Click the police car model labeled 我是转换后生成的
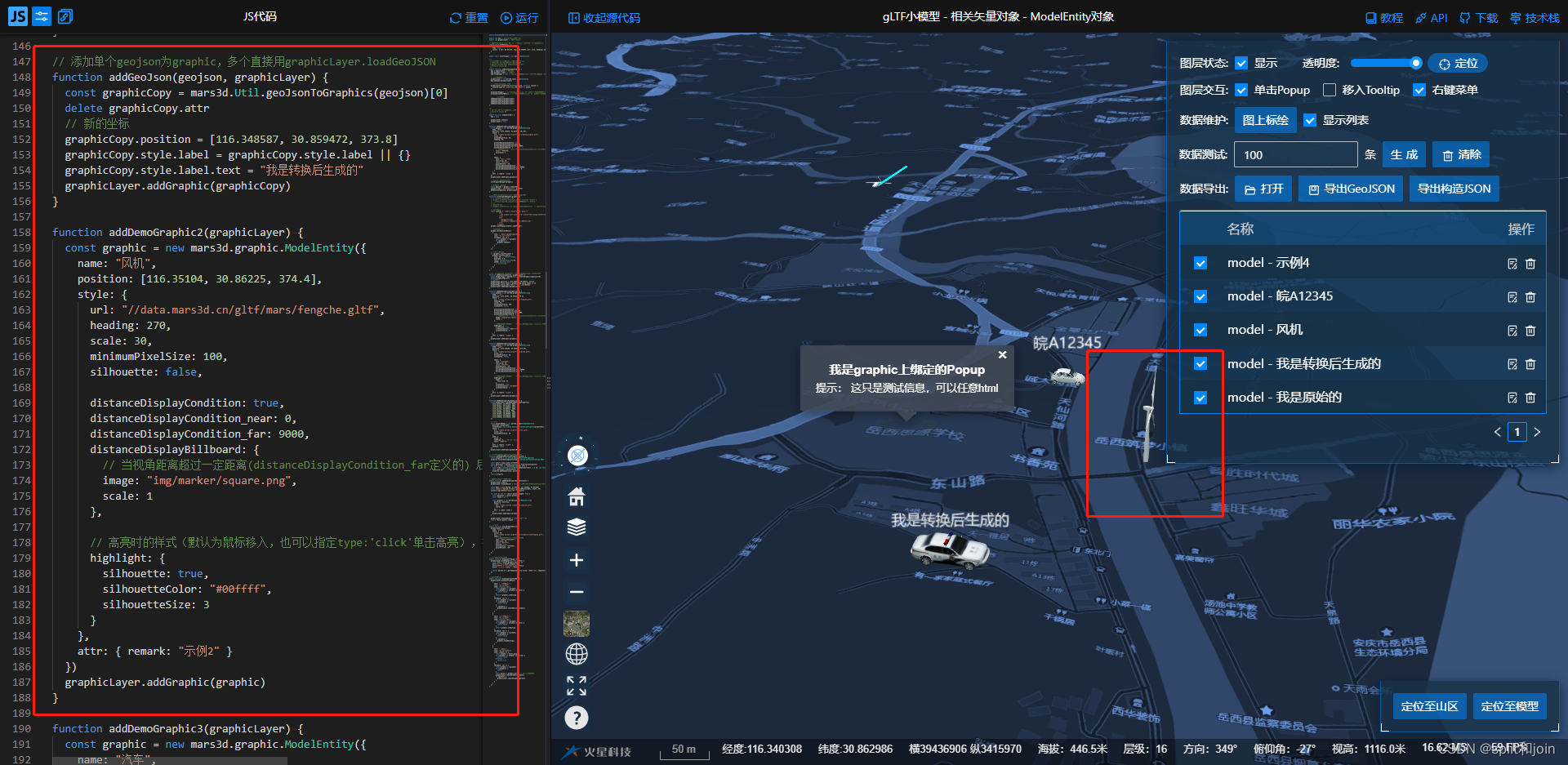 point(949,549)
